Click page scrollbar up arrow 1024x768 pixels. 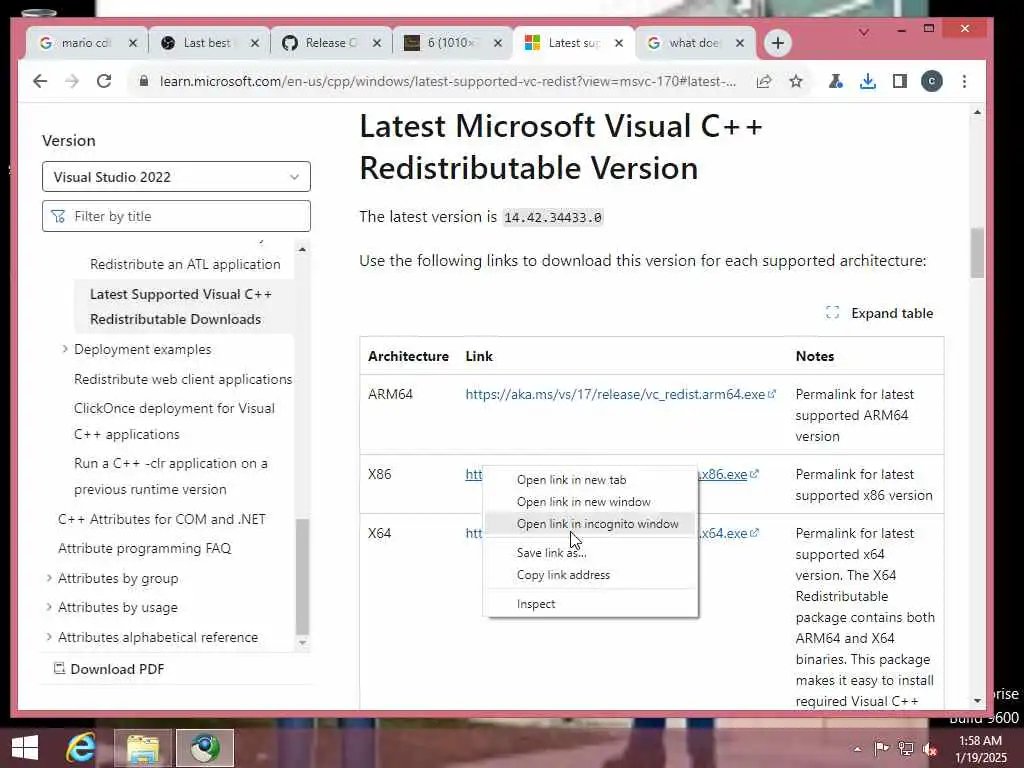(x=977, y=112)
